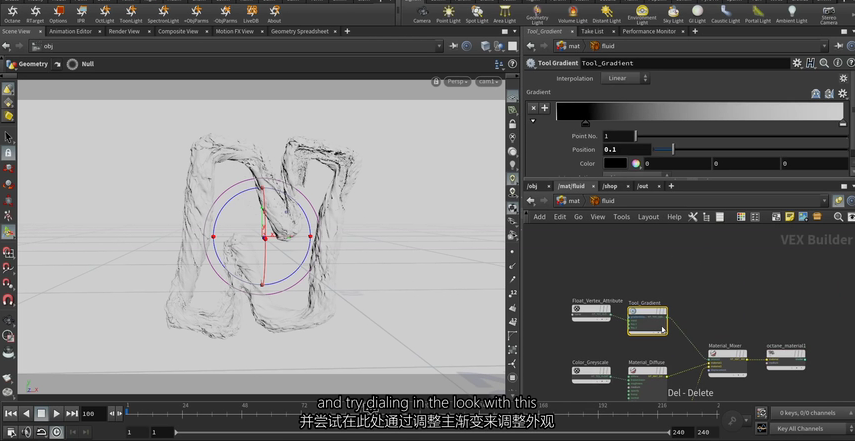Click the black Color swatch

(615, 163)
